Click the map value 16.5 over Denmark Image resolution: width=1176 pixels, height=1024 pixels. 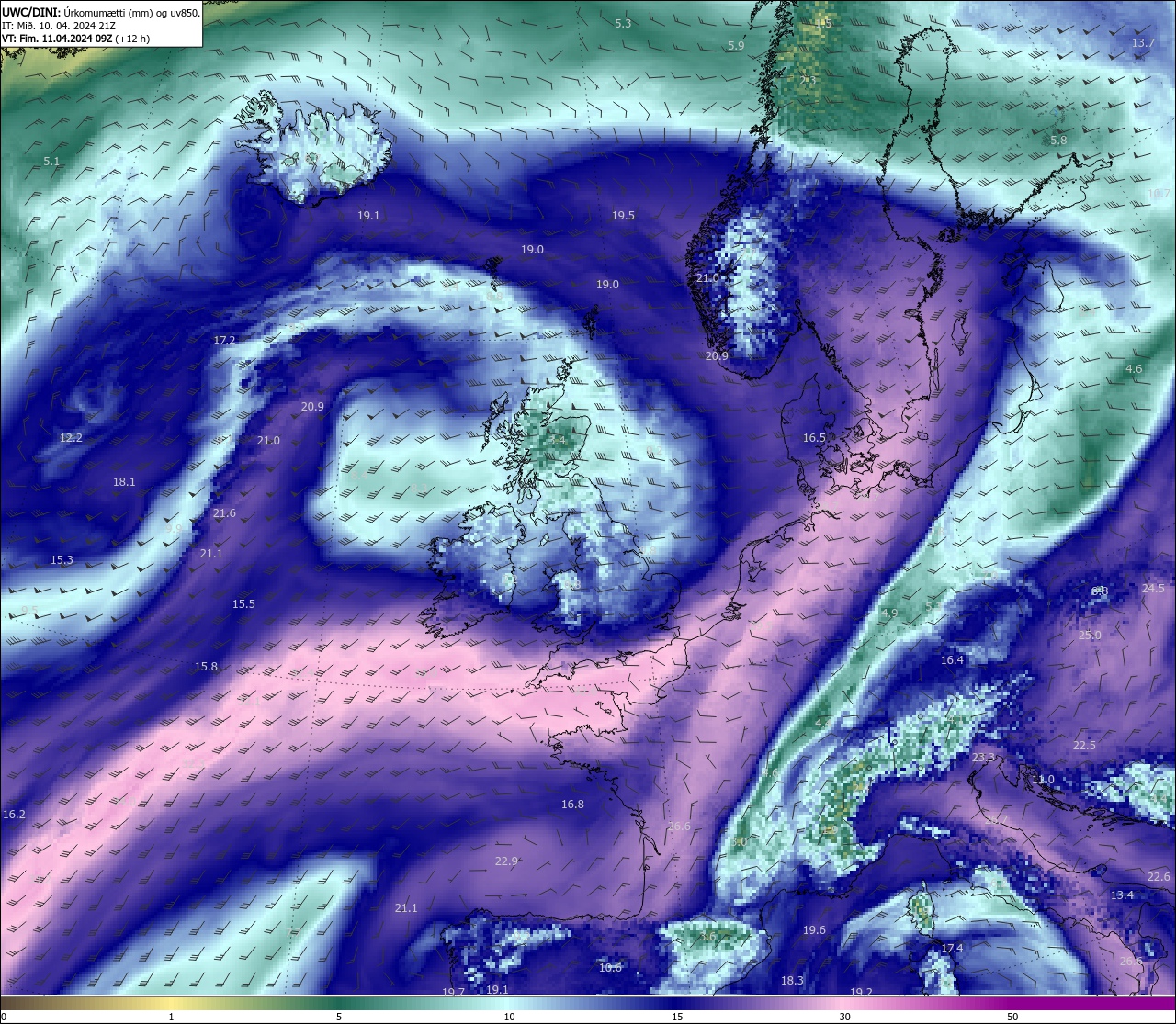[x=814, y=438]
